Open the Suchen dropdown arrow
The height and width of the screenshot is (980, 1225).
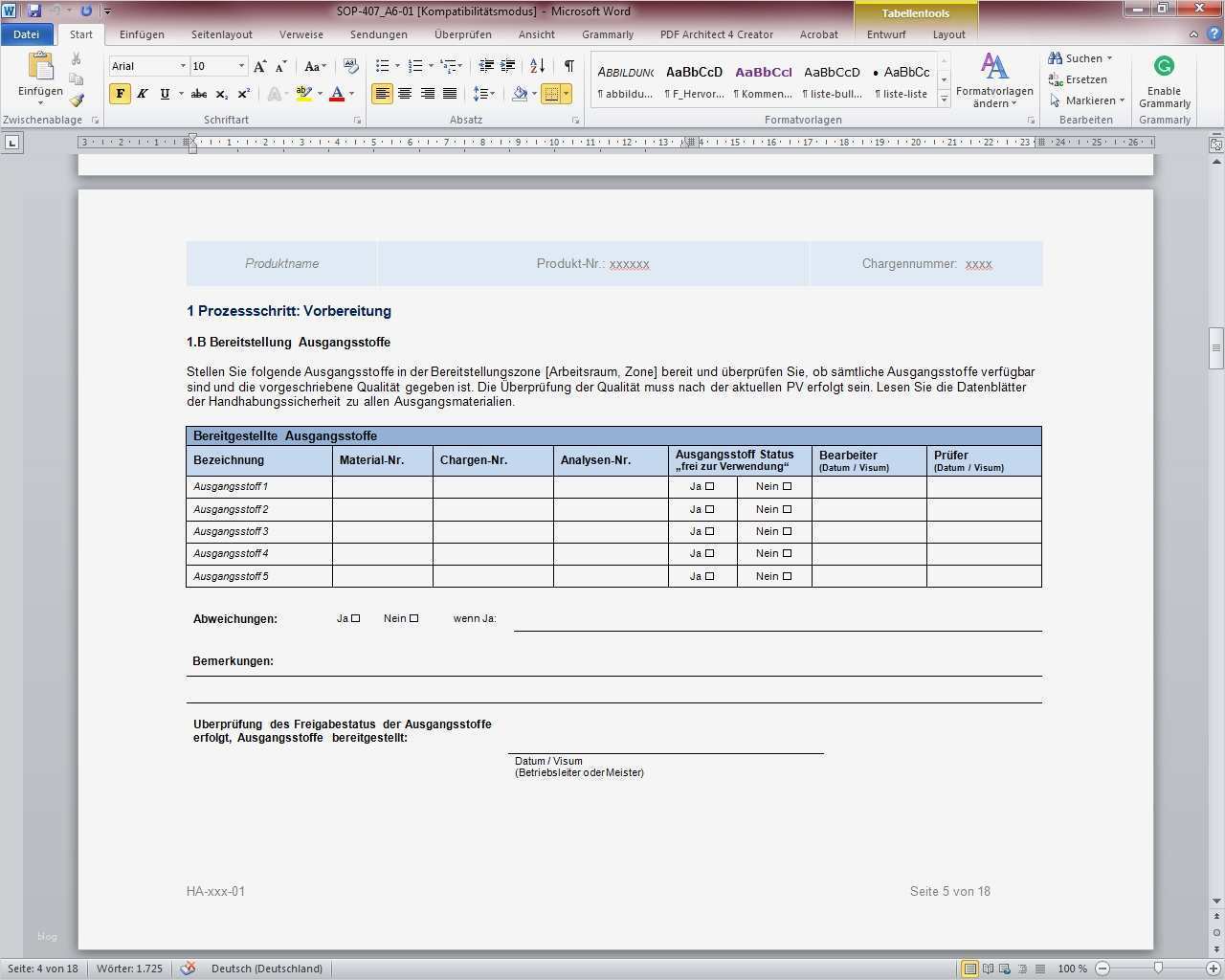coord(1110,58)
